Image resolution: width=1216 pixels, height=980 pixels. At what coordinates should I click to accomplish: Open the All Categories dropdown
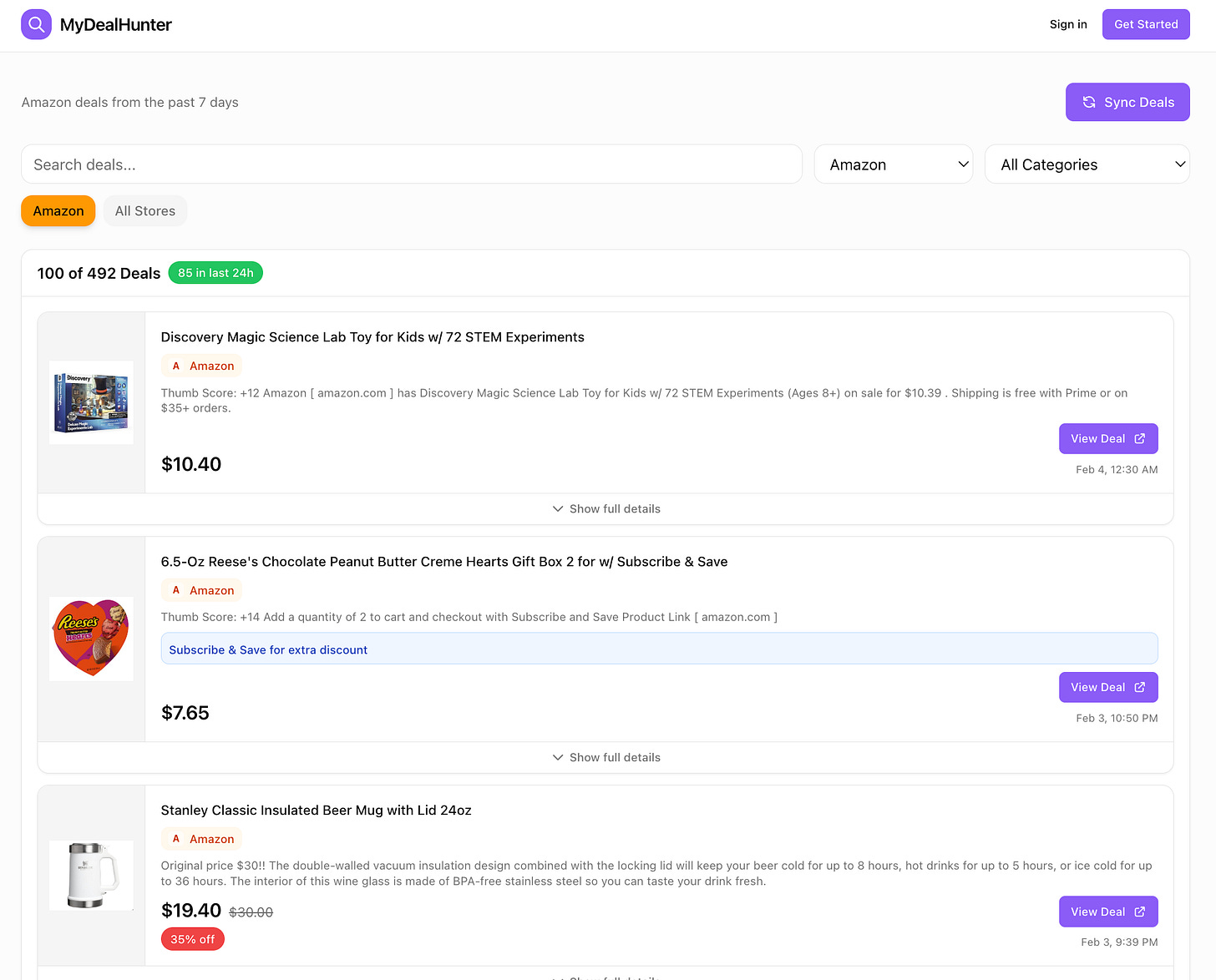tap(1087, 164)
